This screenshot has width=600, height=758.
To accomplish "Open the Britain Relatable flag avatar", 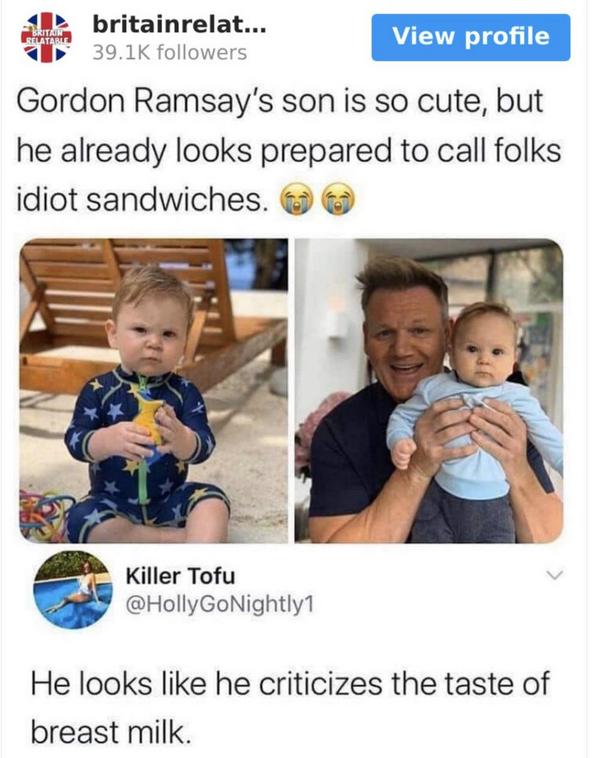I will point(46,38).
